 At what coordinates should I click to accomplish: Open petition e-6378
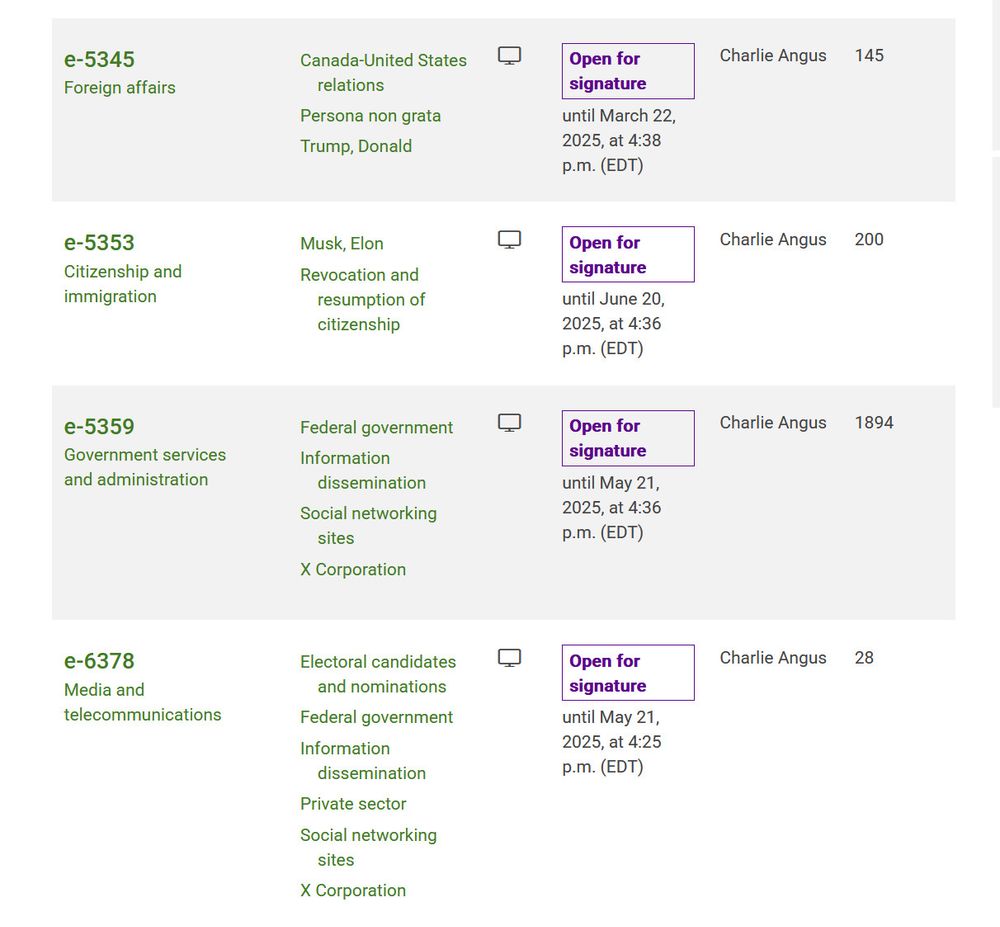click(99, 661)
